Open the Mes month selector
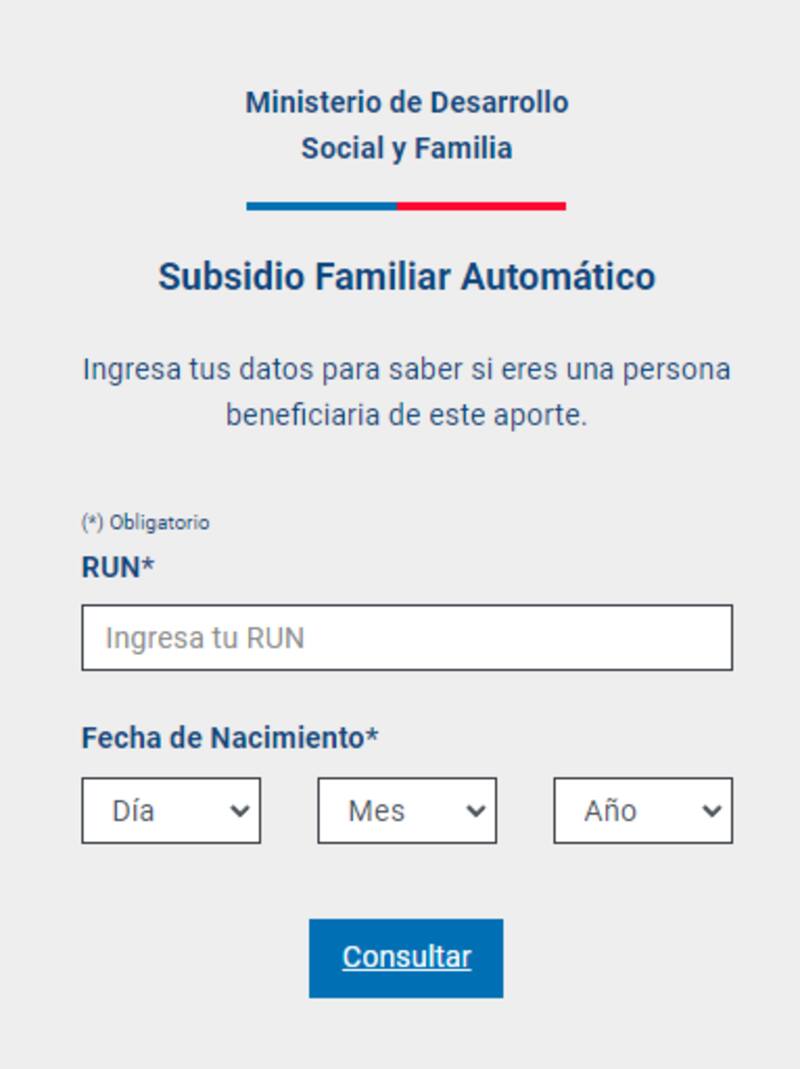 [x=406, y=811]
